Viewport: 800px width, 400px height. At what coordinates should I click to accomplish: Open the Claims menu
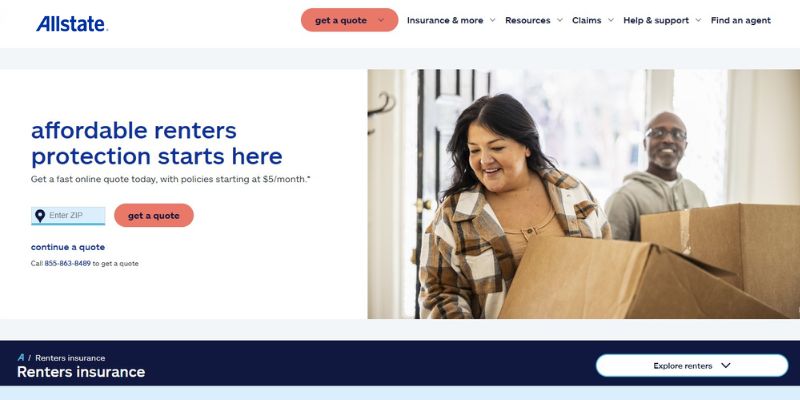tap(586, 20)
